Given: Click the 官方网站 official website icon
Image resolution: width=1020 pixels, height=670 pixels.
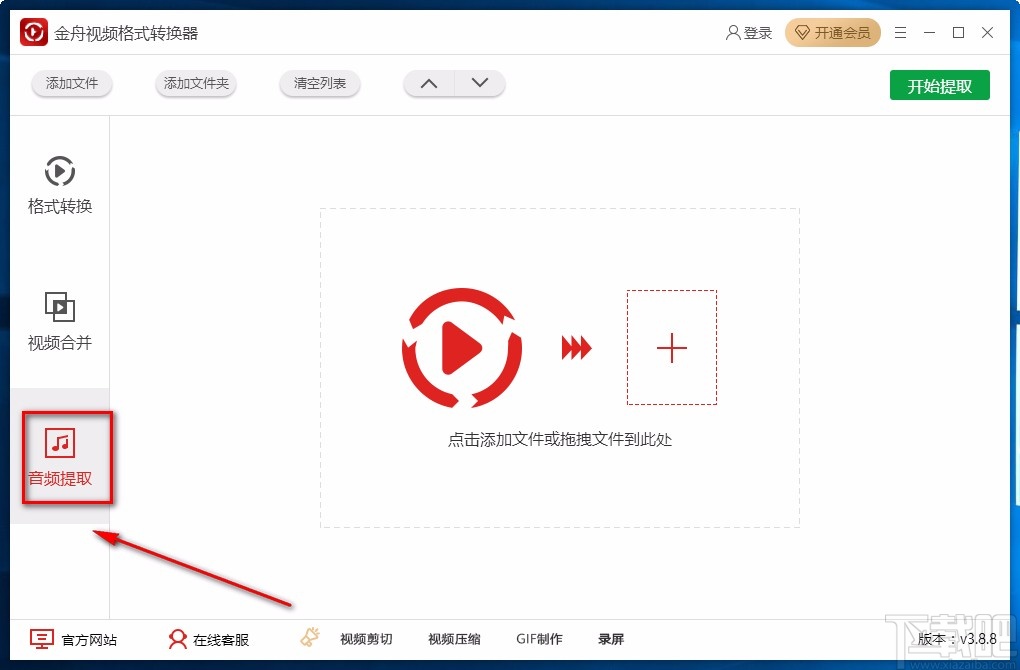Looking at the screenshot, I should (x=42, y=639).
